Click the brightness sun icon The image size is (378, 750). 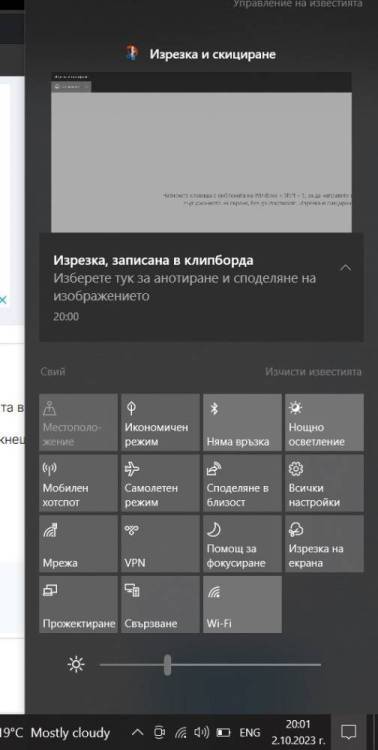point(76,665)
